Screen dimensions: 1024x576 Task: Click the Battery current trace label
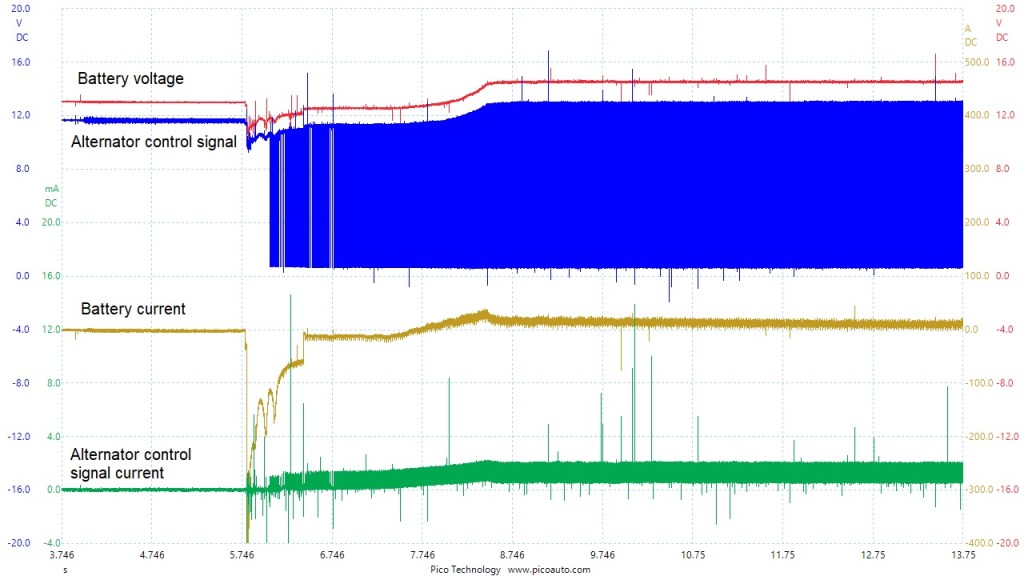pos(133,309)
